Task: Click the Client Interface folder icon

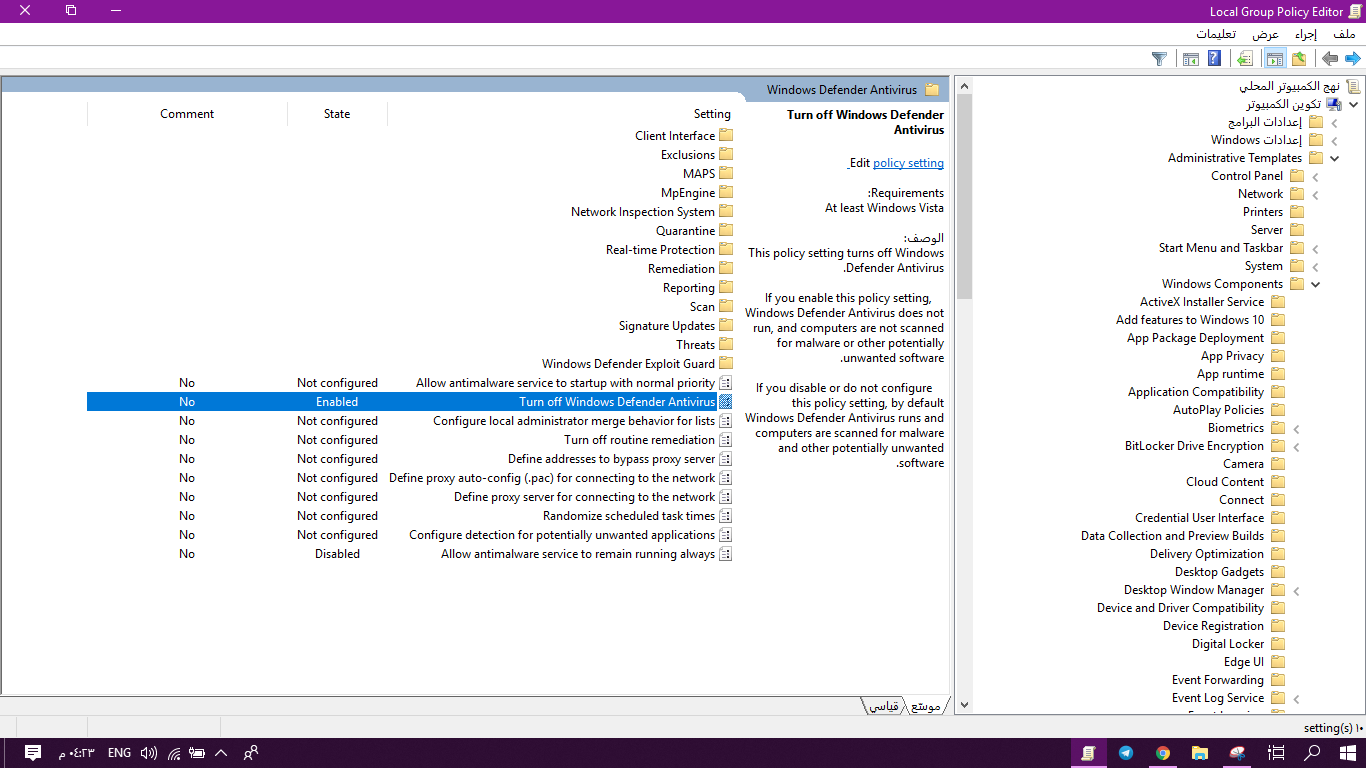Action: [726, 135]
